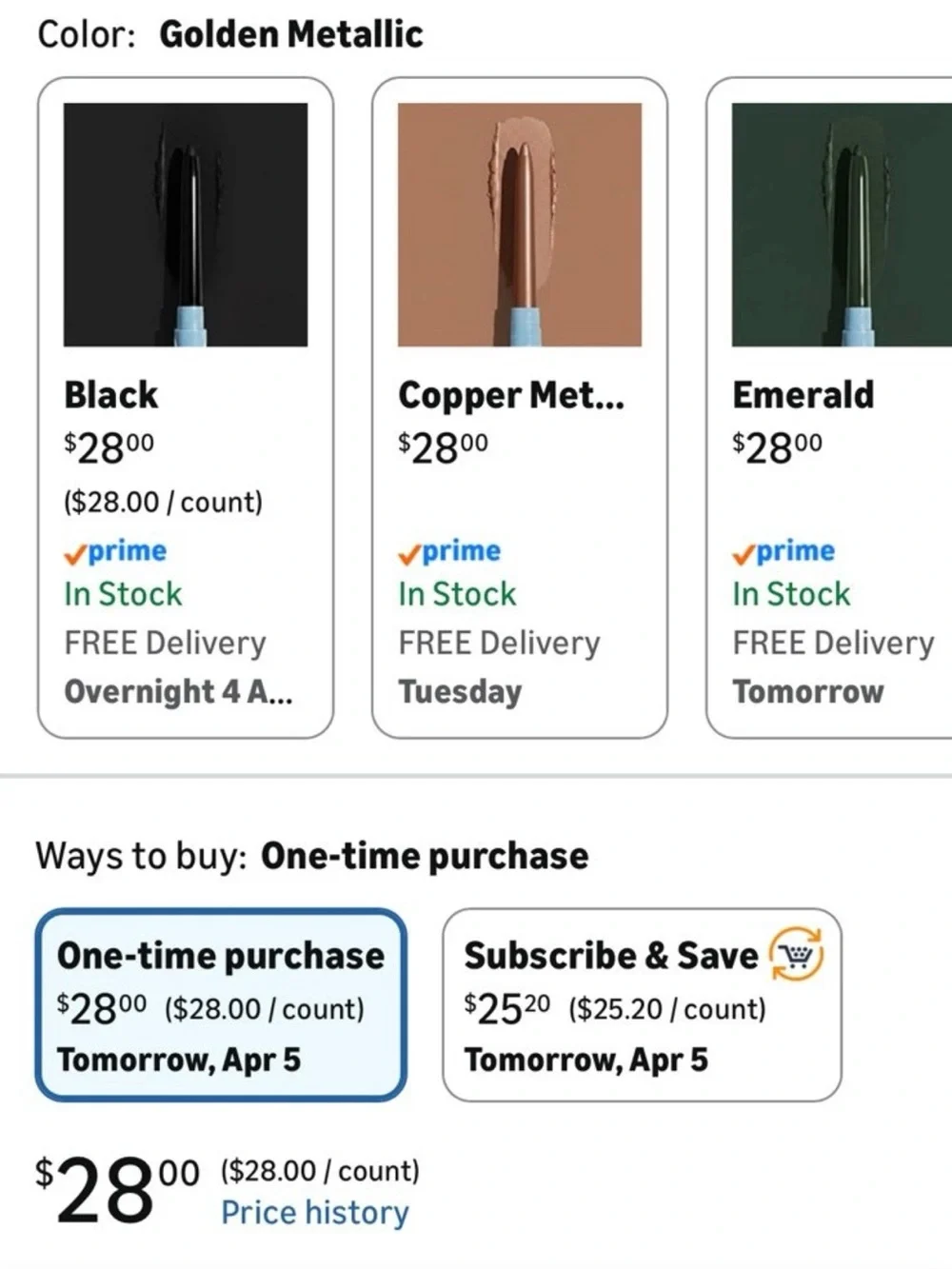Open the Price history link
Screen dimensions: 952x1269
point(315,1213)
